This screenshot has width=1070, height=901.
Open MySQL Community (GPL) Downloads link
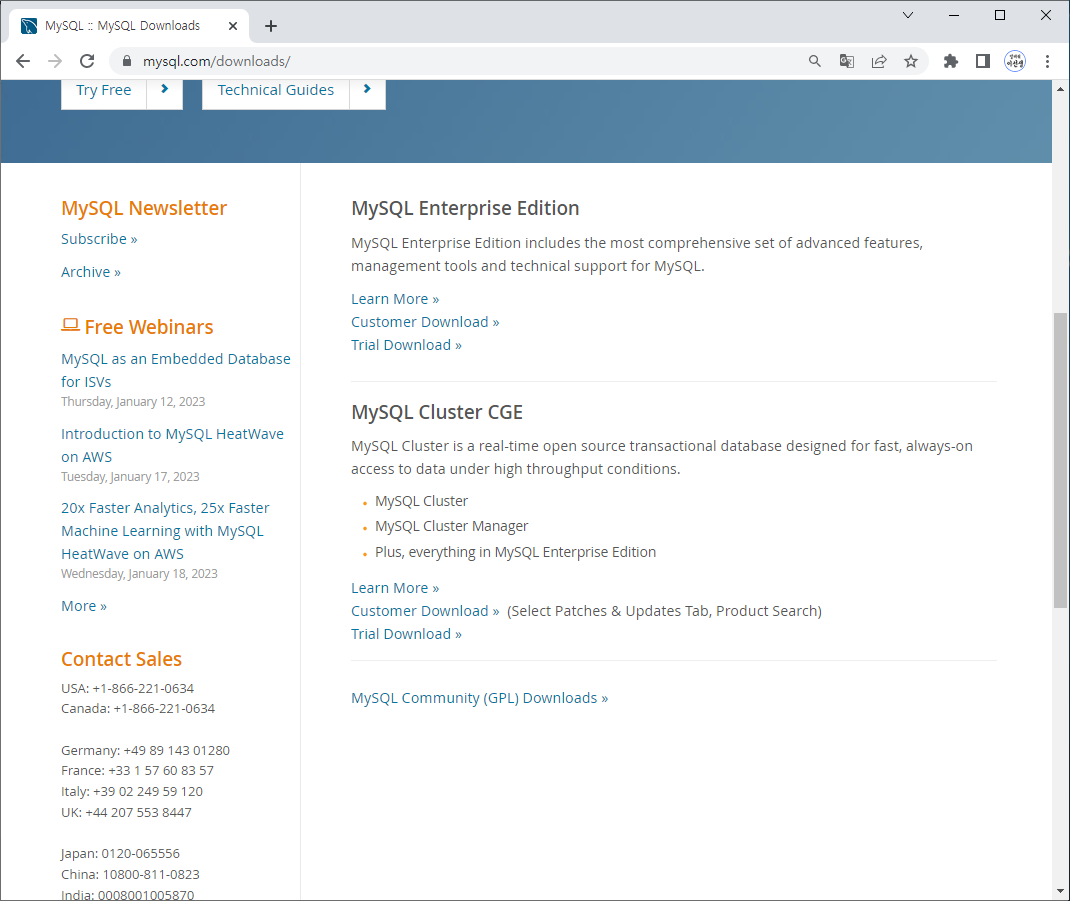(x=480, y=698)
